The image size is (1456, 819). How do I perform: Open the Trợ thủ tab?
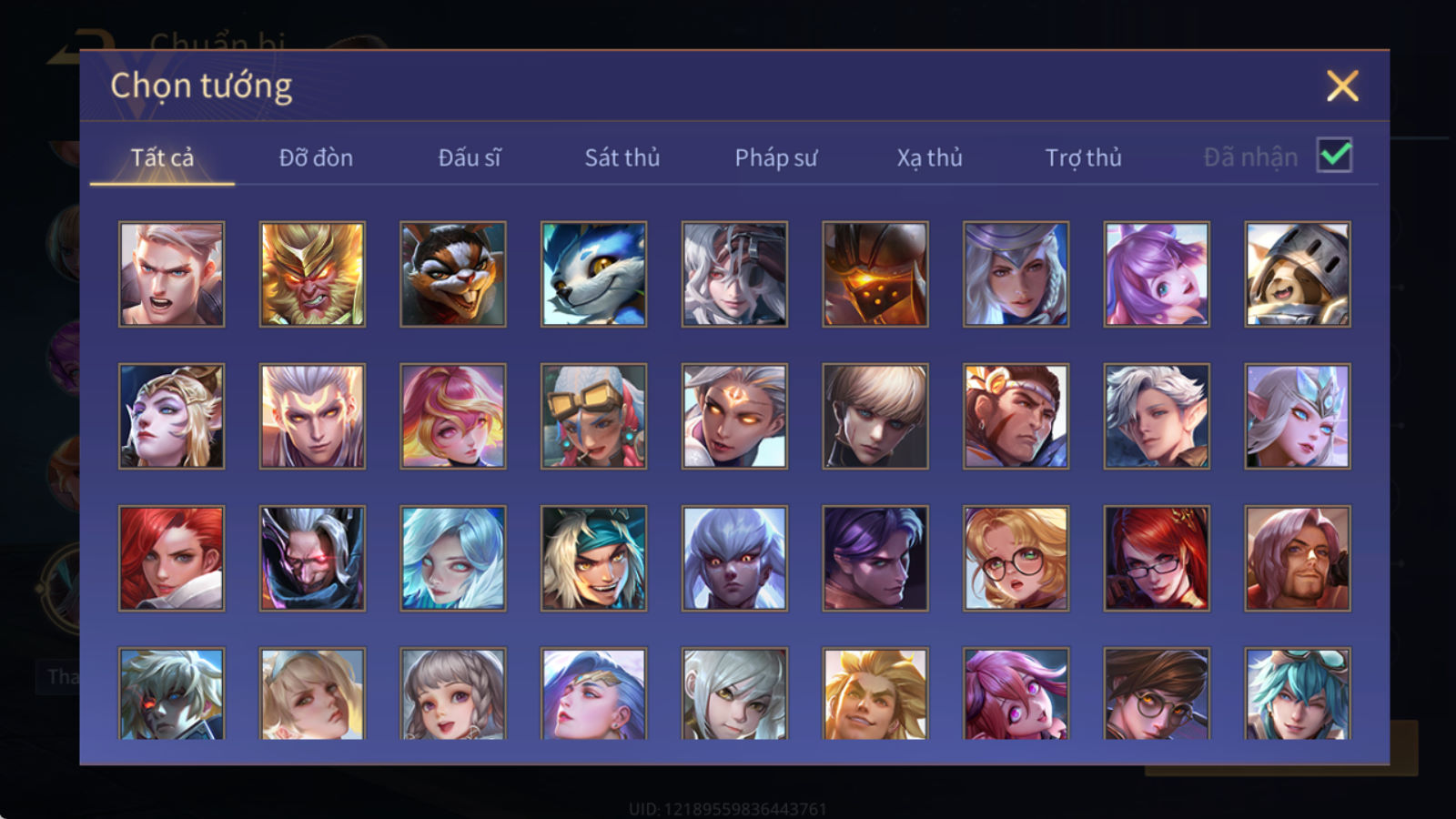coord(1083,157)
